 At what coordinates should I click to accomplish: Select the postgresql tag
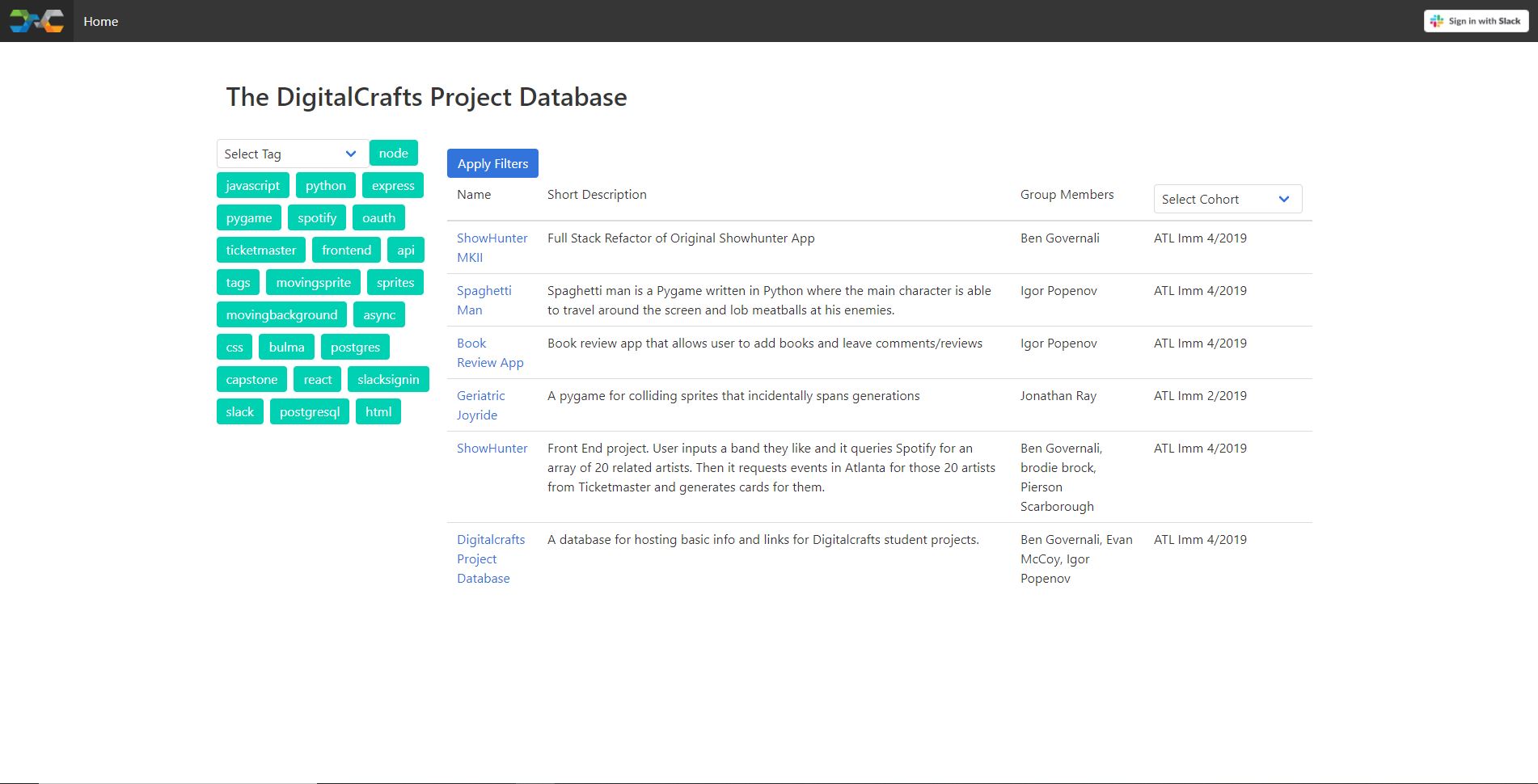pyautogui.click(x=310, y=411)
